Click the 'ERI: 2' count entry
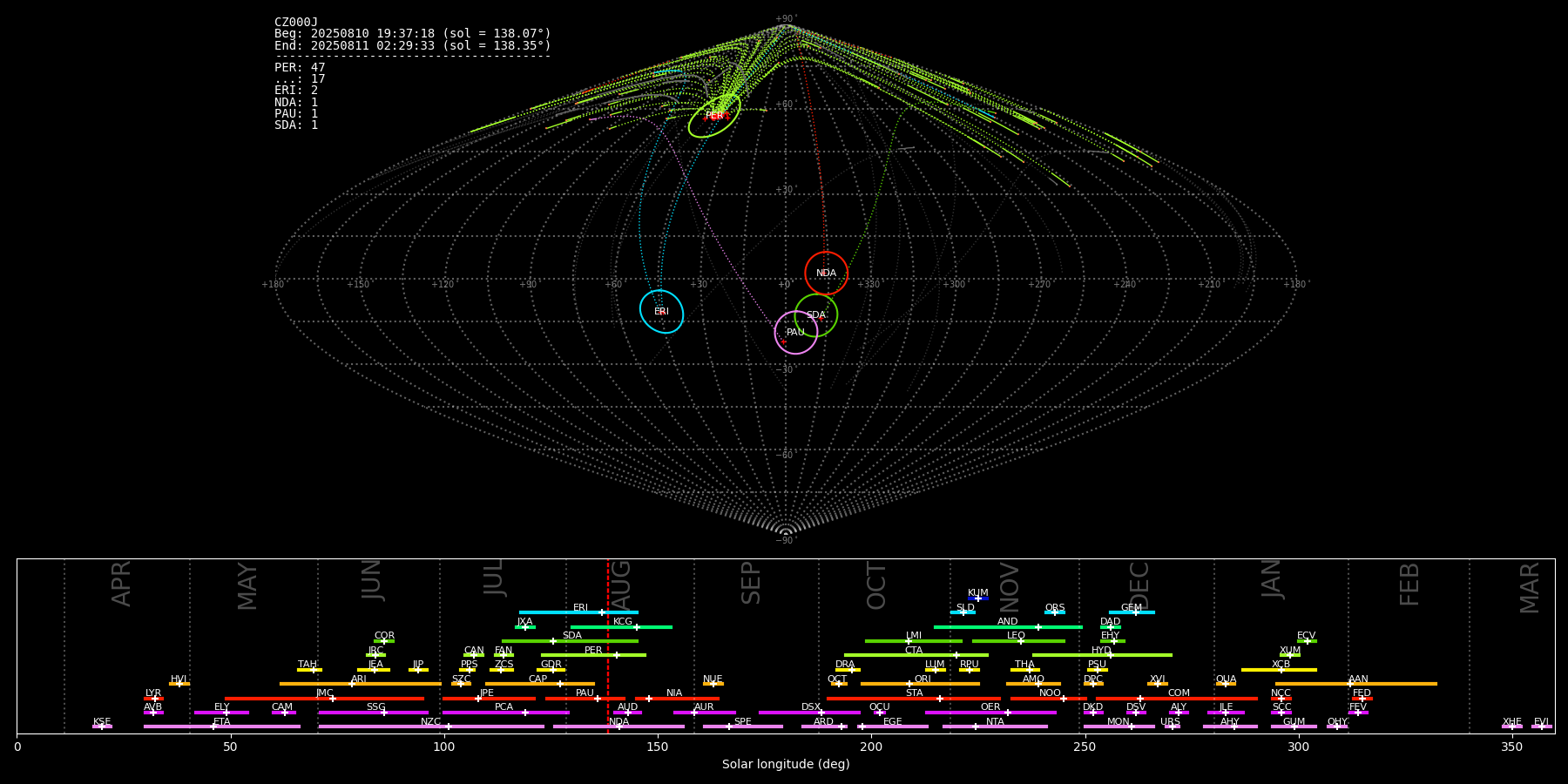Viewport: 1568px width, 784px height. click(x=296, y=90)
